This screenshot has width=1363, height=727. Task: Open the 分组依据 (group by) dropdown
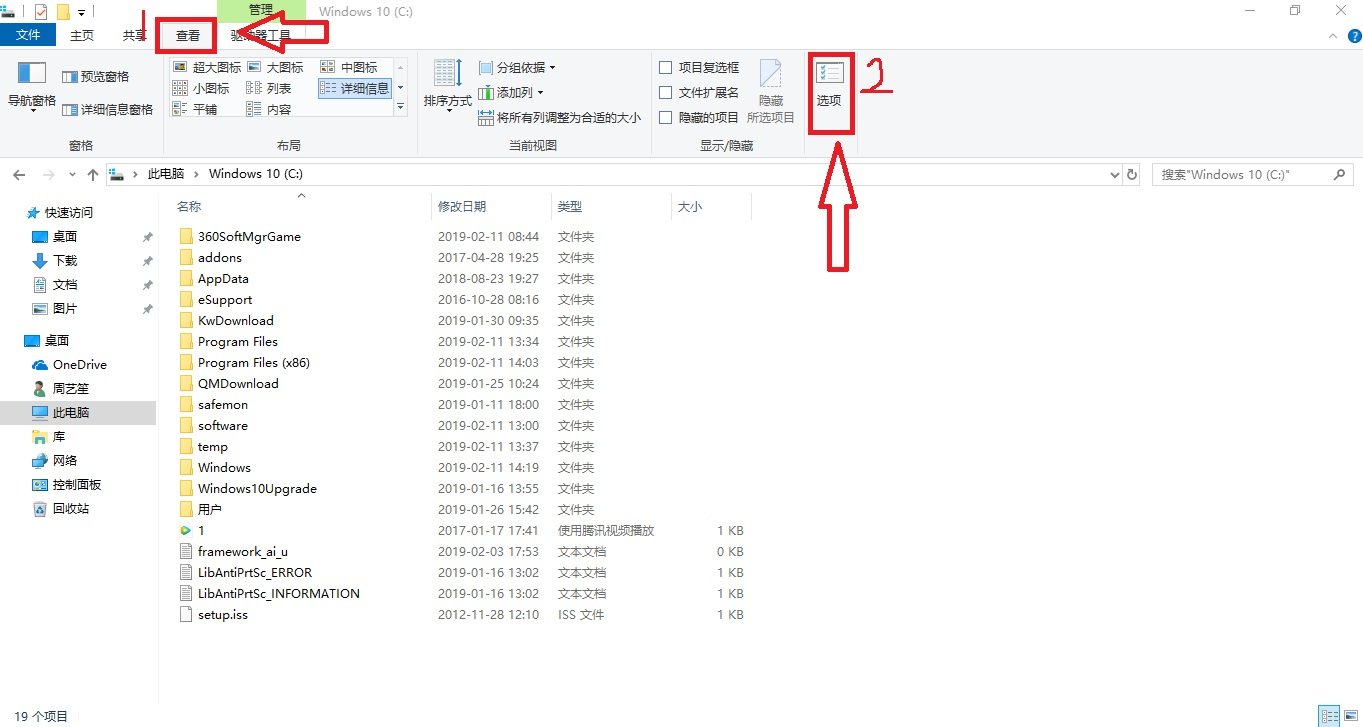(516, 67)
